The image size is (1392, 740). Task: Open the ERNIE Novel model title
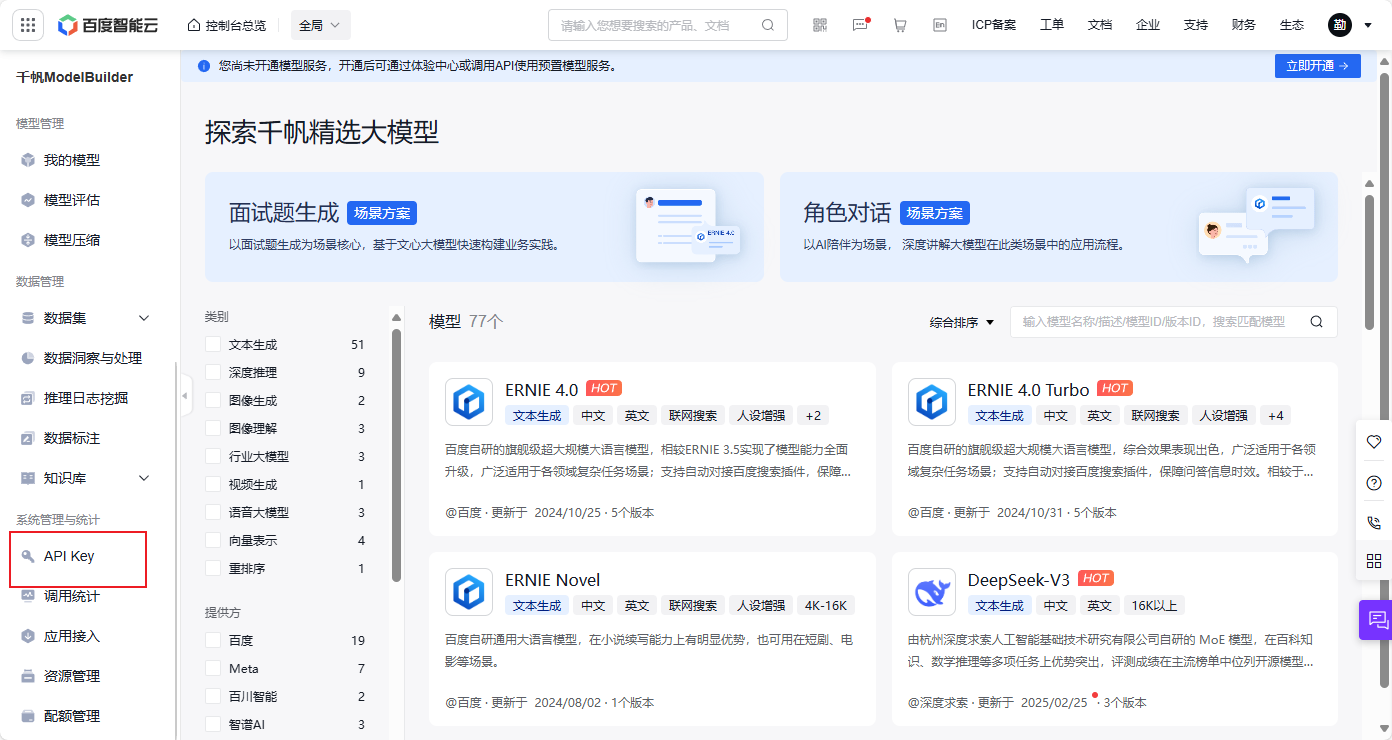[553, 580]
